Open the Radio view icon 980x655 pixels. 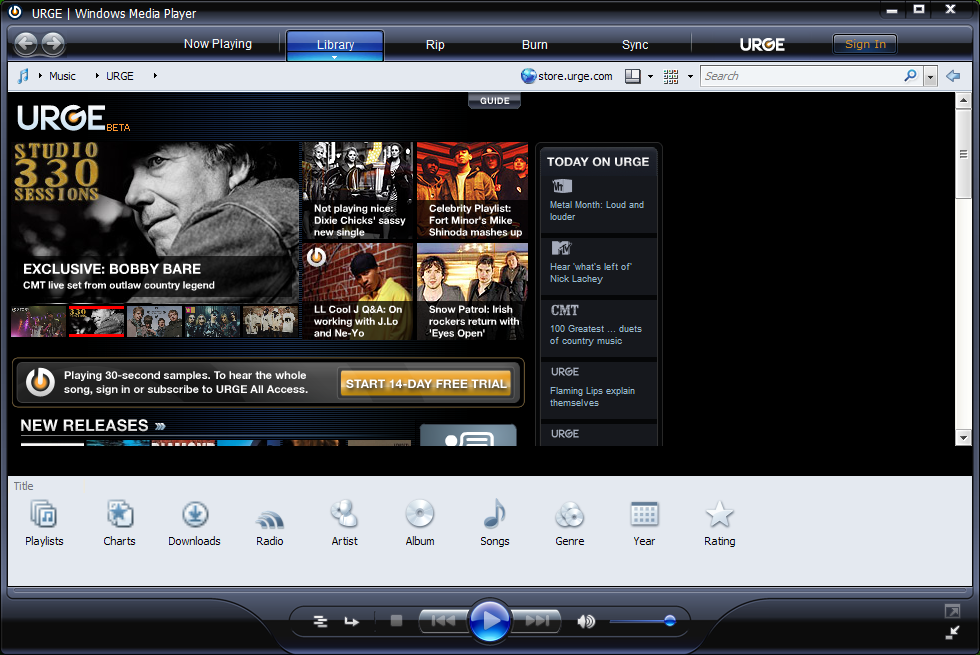click(269, 518)
